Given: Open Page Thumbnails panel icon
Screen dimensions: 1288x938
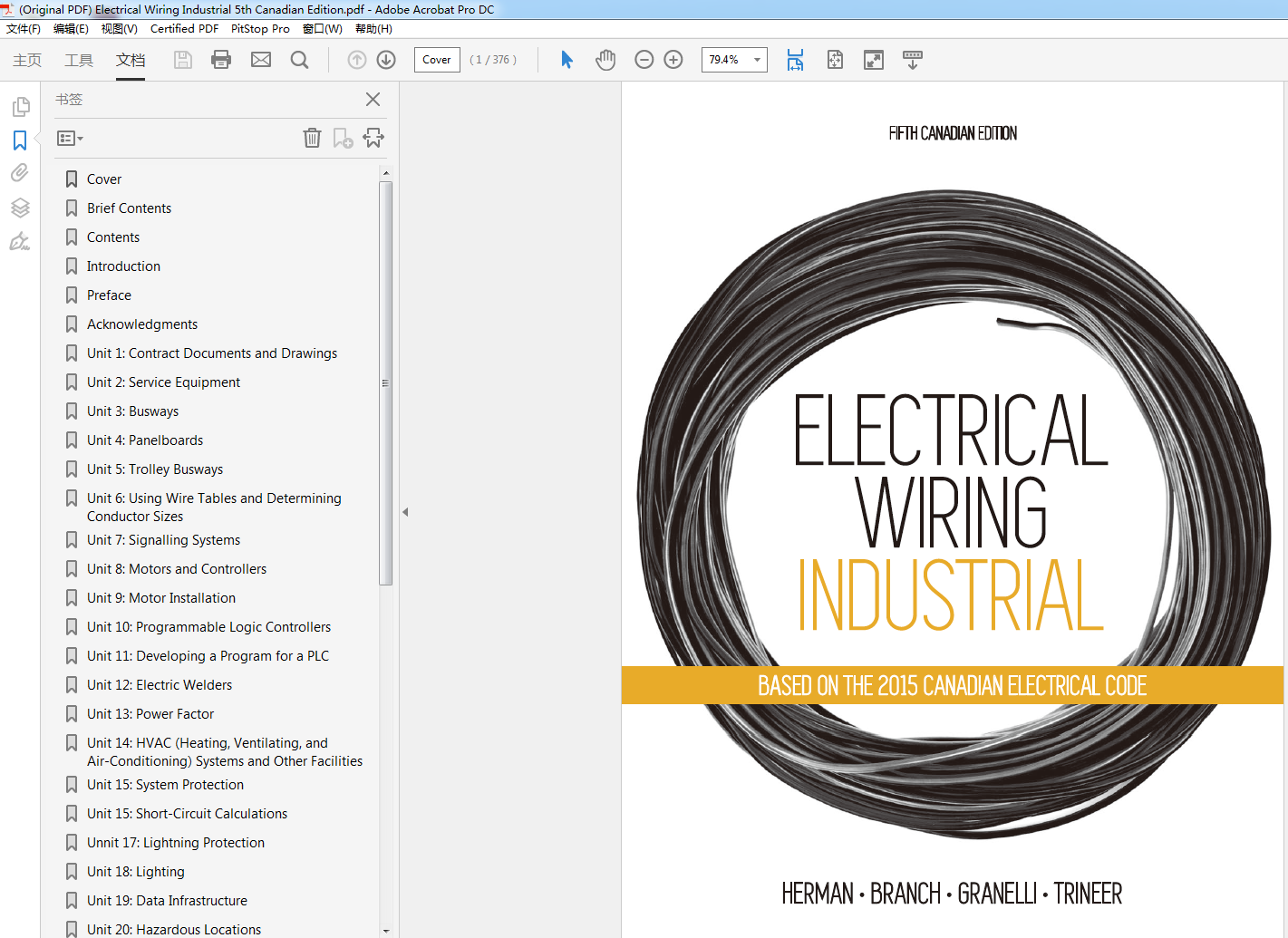Looking at the screenshot, I should click(20, 107).
